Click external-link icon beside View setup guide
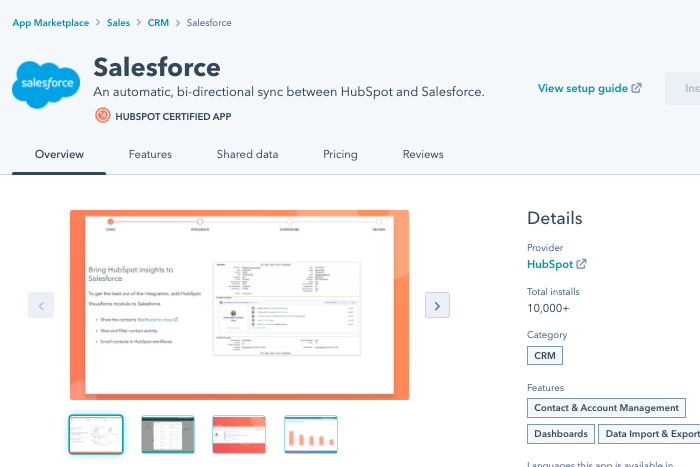 637,88
